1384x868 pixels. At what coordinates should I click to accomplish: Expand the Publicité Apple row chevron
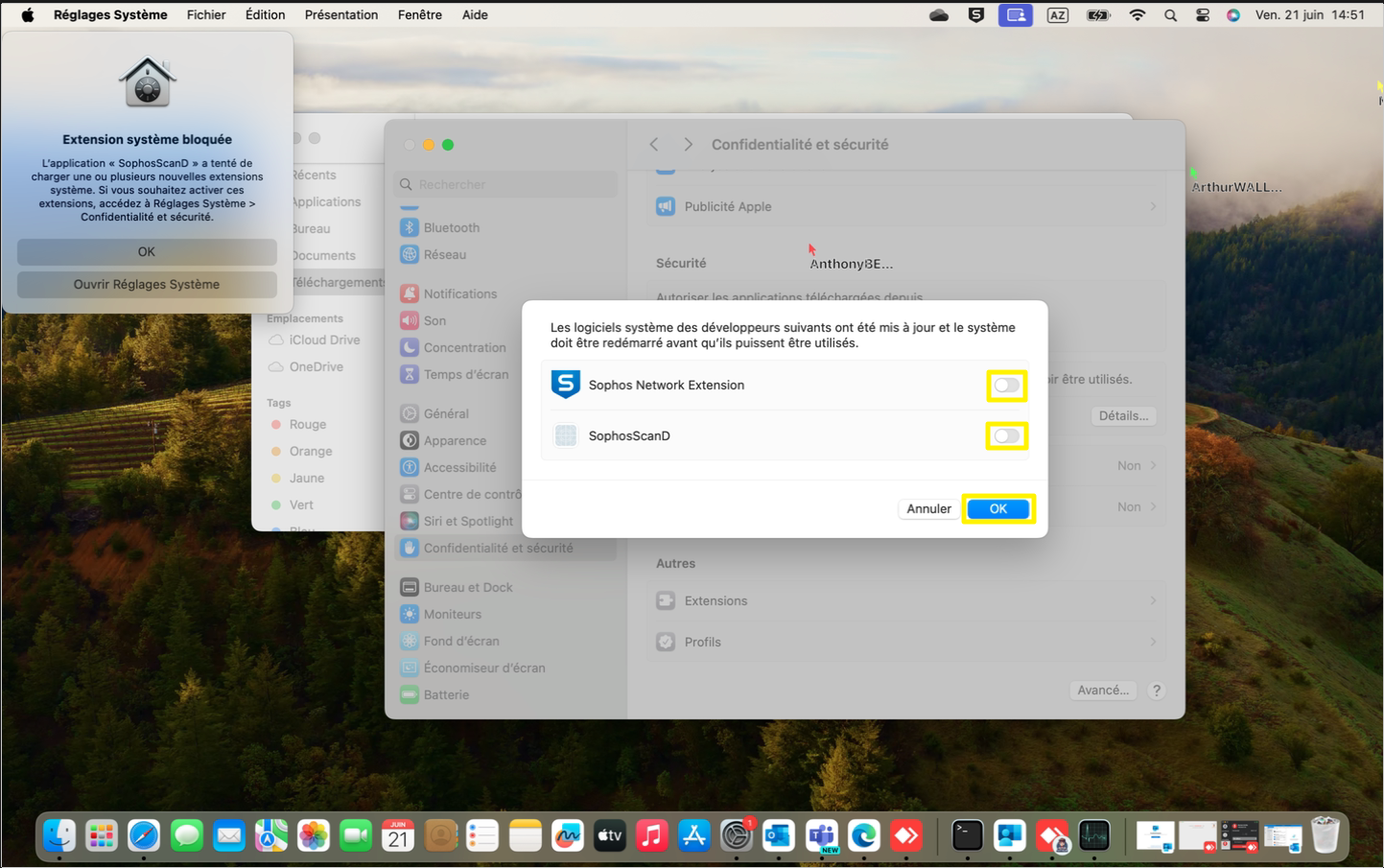click(1153, 206)
